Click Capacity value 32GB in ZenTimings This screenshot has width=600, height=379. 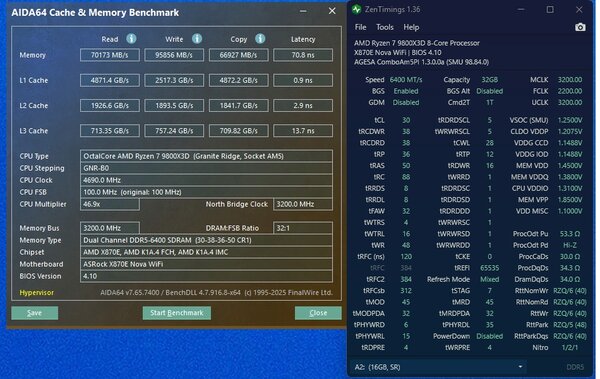489,80
